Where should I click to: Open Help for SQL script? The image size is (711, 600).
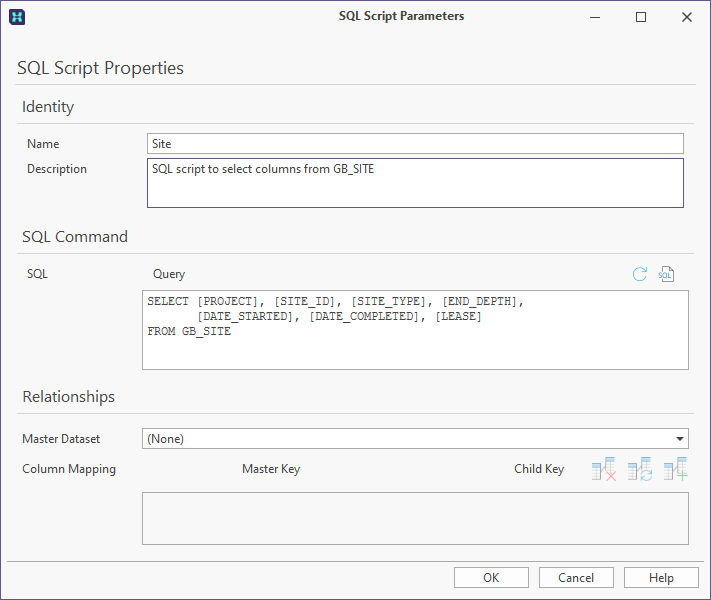click(661, 577)
